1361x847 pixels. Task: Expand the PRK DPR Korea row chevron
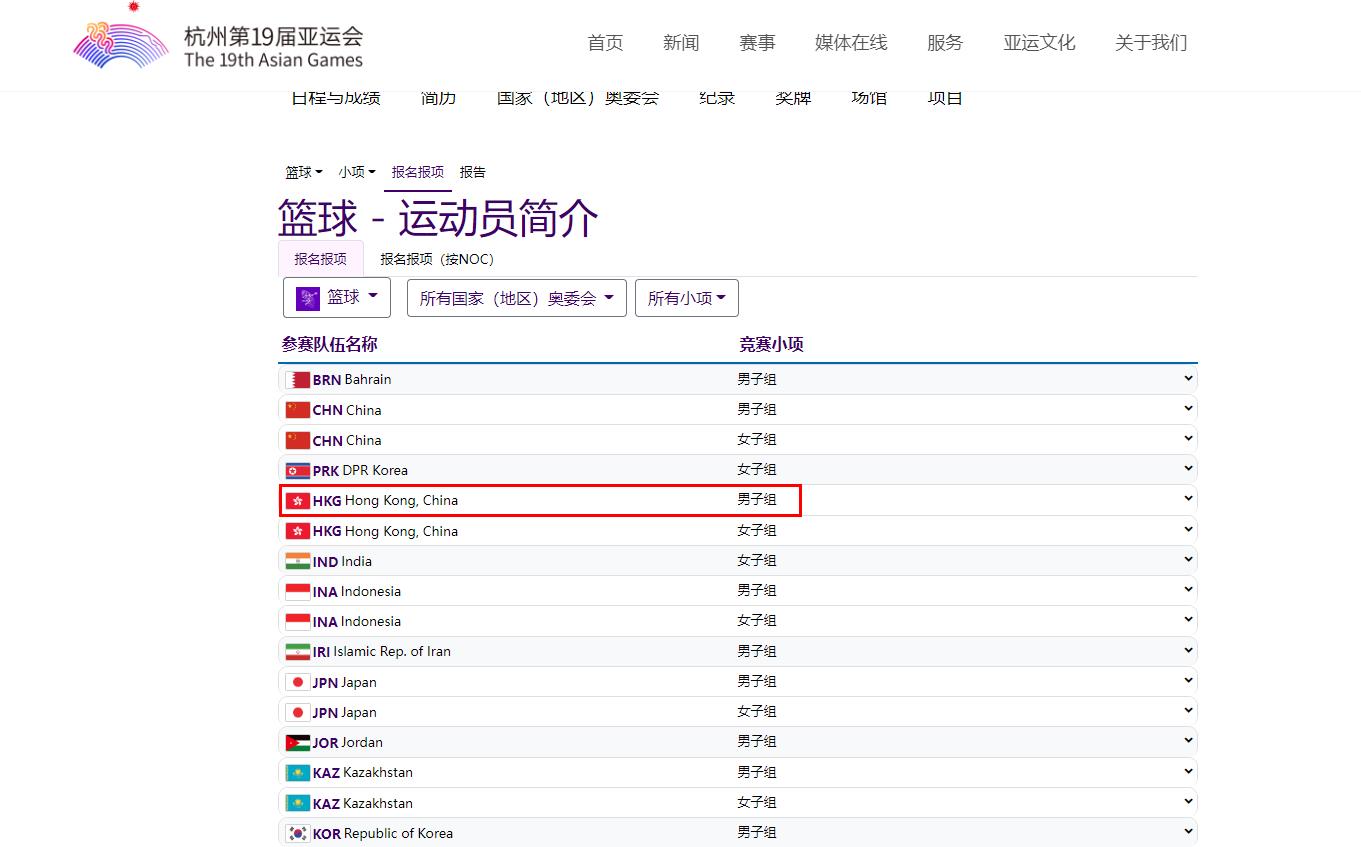coord(1188,469)
